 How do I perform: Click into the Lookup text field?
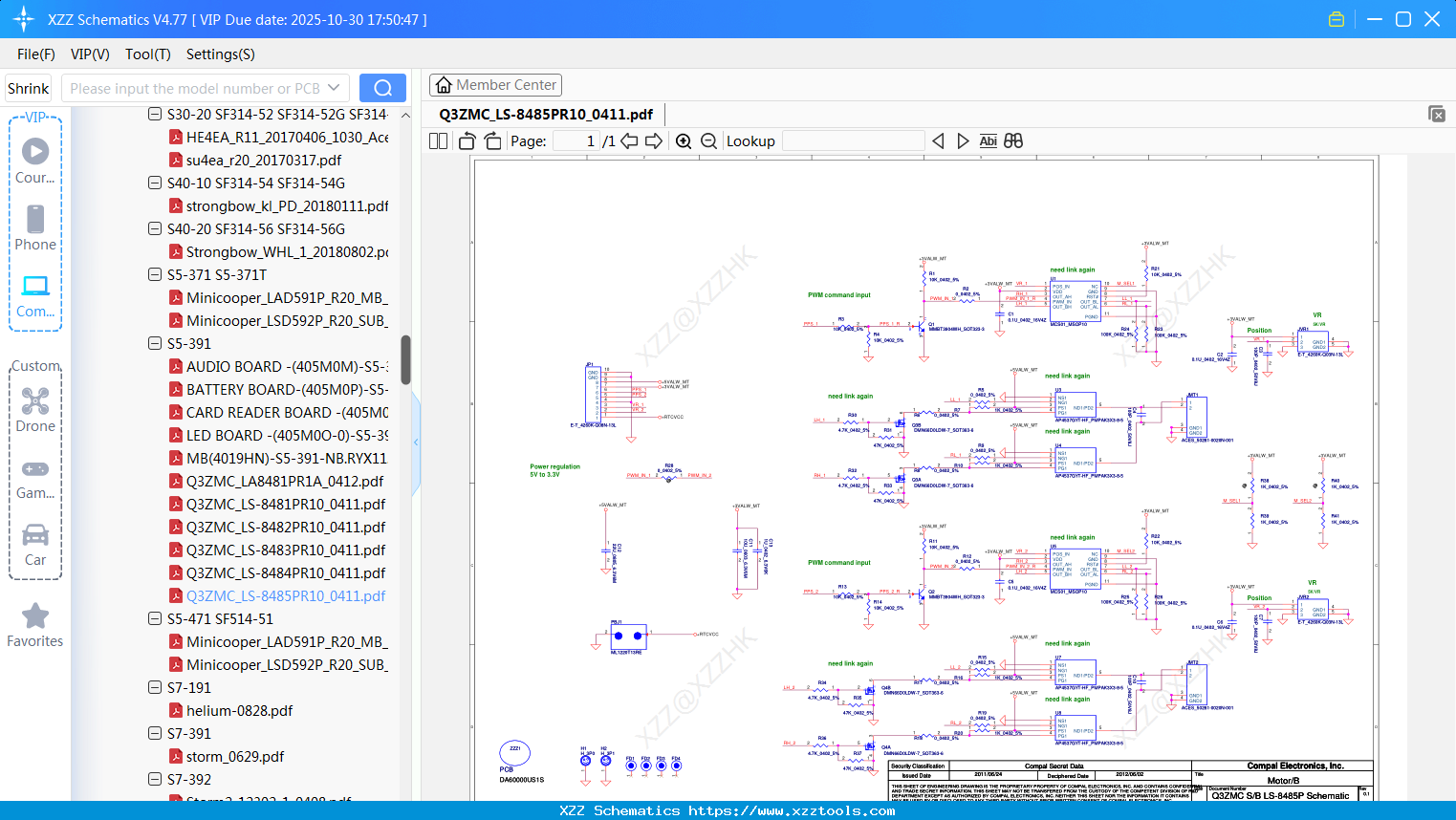[x=853, y=141]
